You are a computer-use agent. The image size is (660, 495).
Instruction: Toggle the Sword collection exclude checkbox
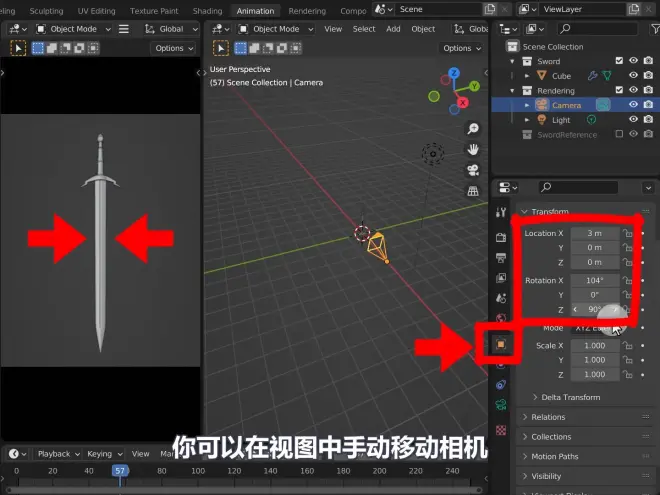[619, 61]
